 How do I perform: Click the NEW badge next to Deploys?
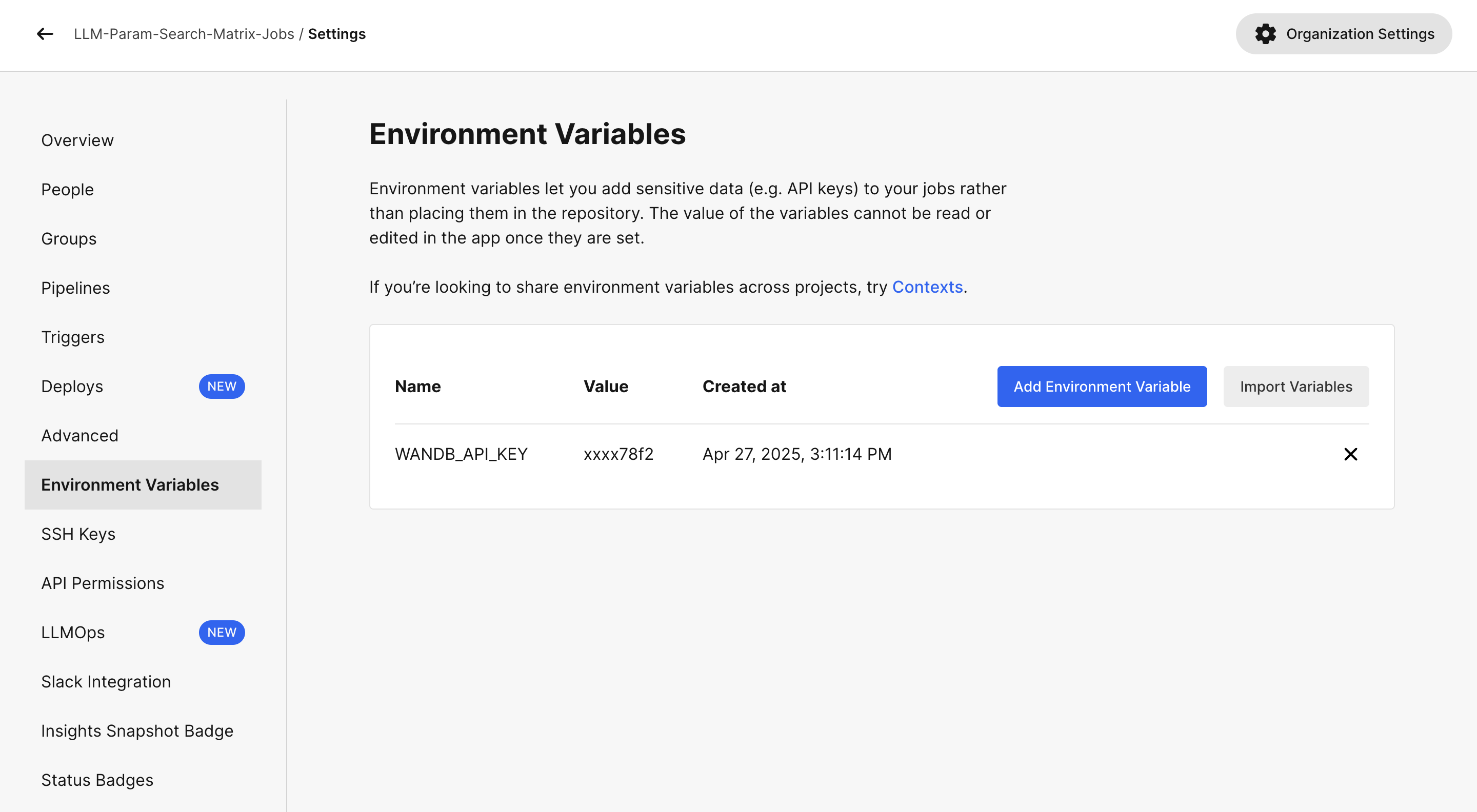(x=222, y=386)
